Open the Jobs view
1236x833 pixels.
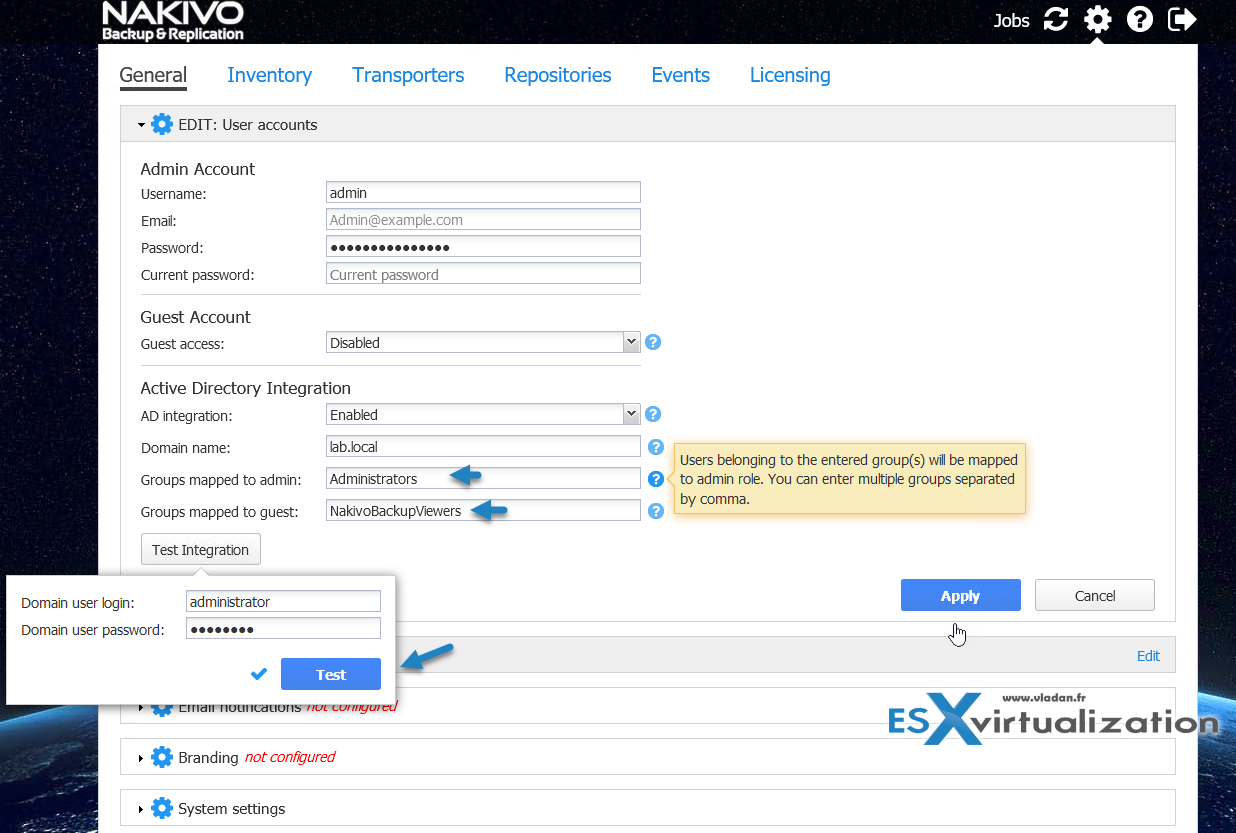pos(1011,20)
